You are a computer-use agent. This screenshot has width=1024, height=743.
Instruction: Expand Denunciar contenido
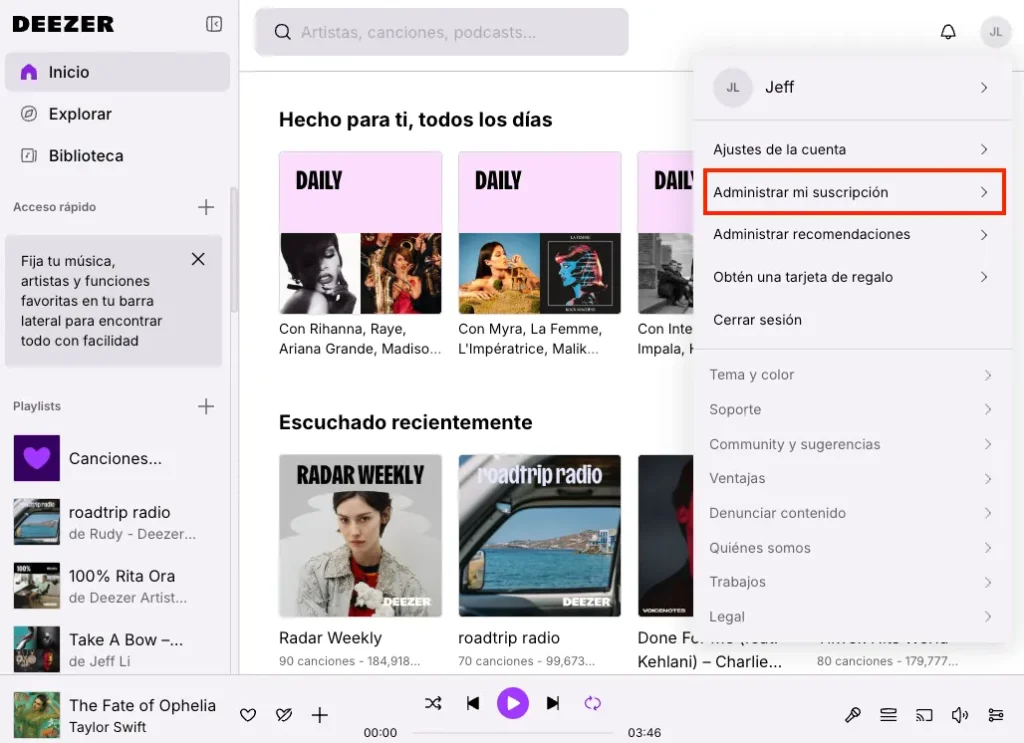[851, 513]
